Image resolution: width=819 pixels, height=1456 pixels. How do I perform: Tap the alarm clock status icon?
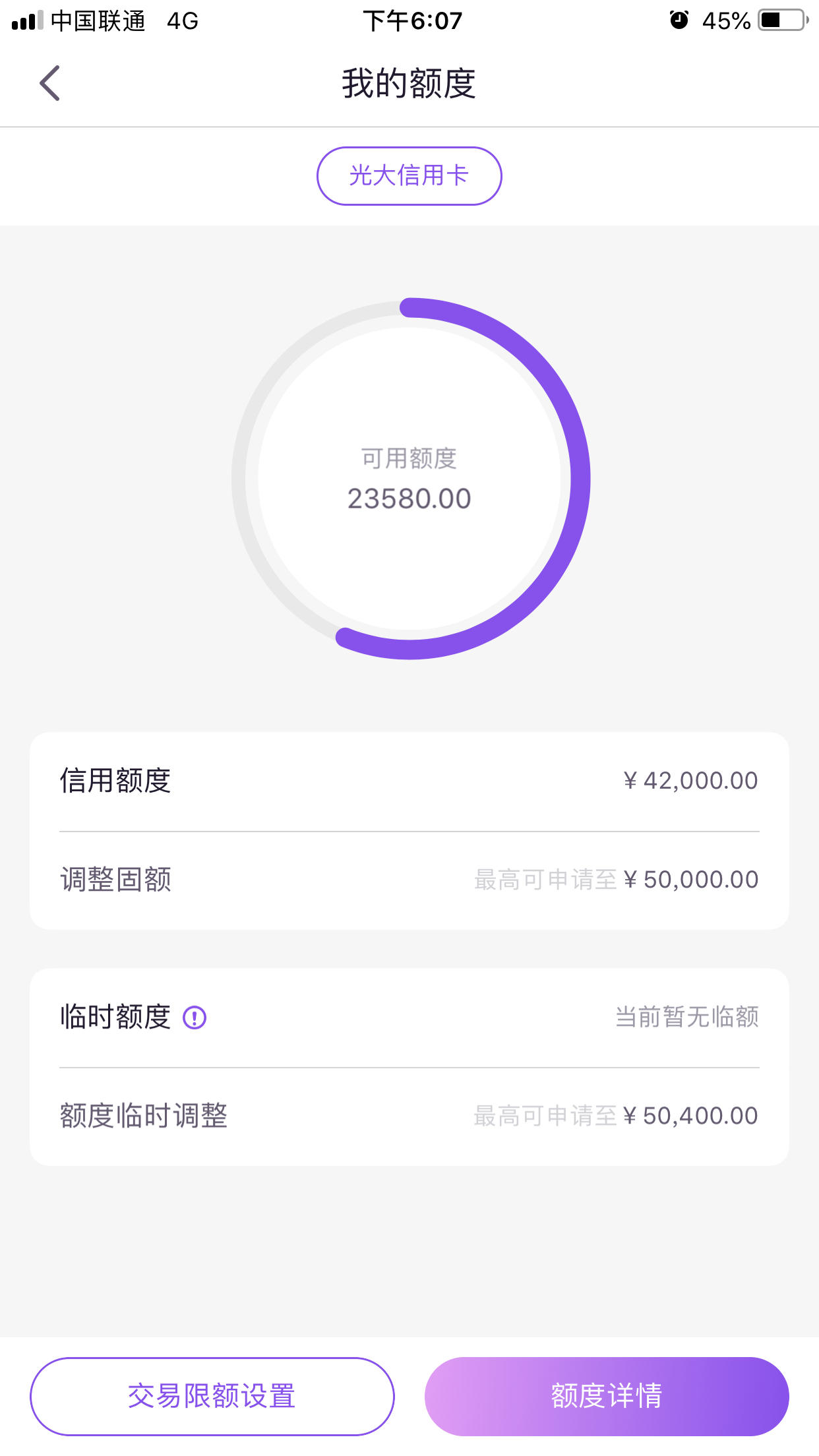pos(679,20)
